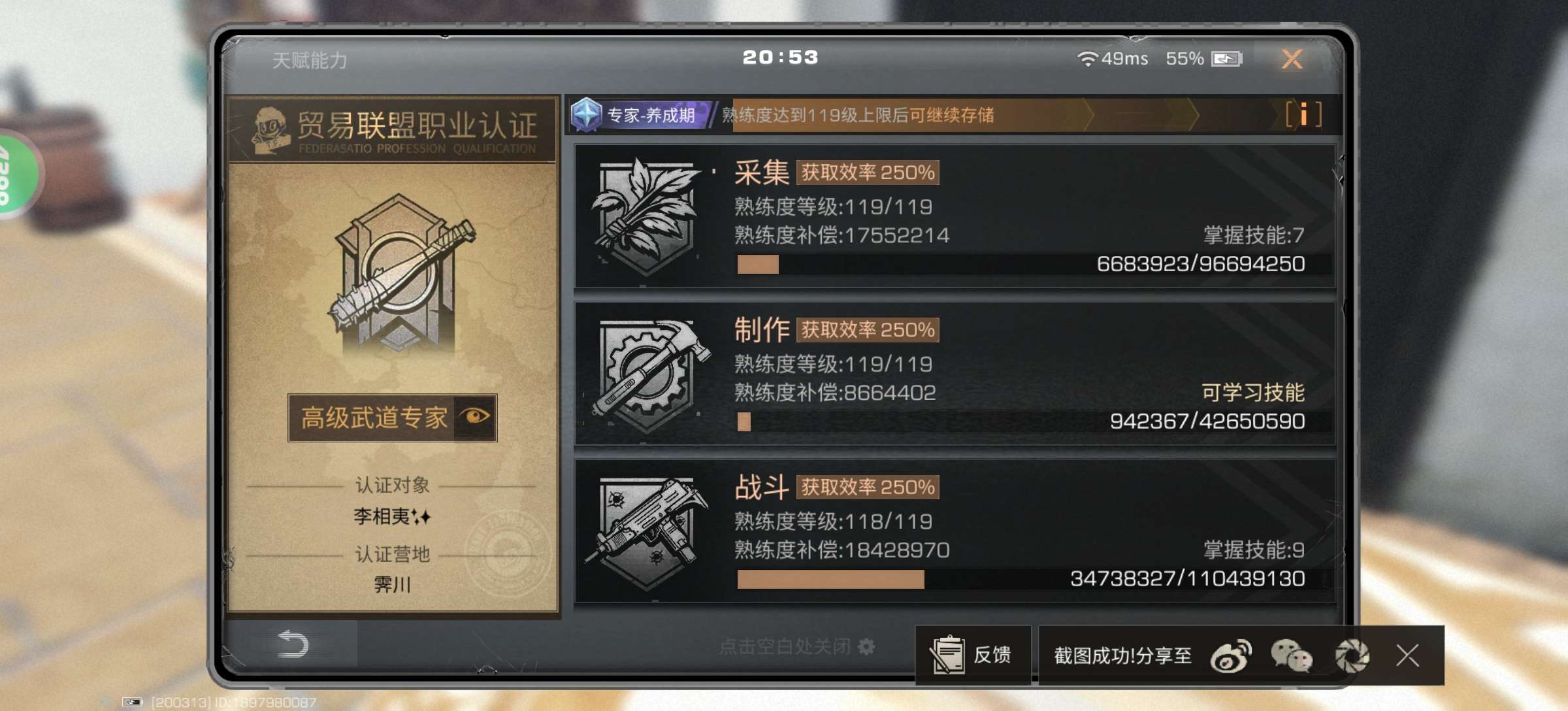Expand the 采集 proficiency row
The width and height of the screenshot is (1568, 711).
(955, 216)
